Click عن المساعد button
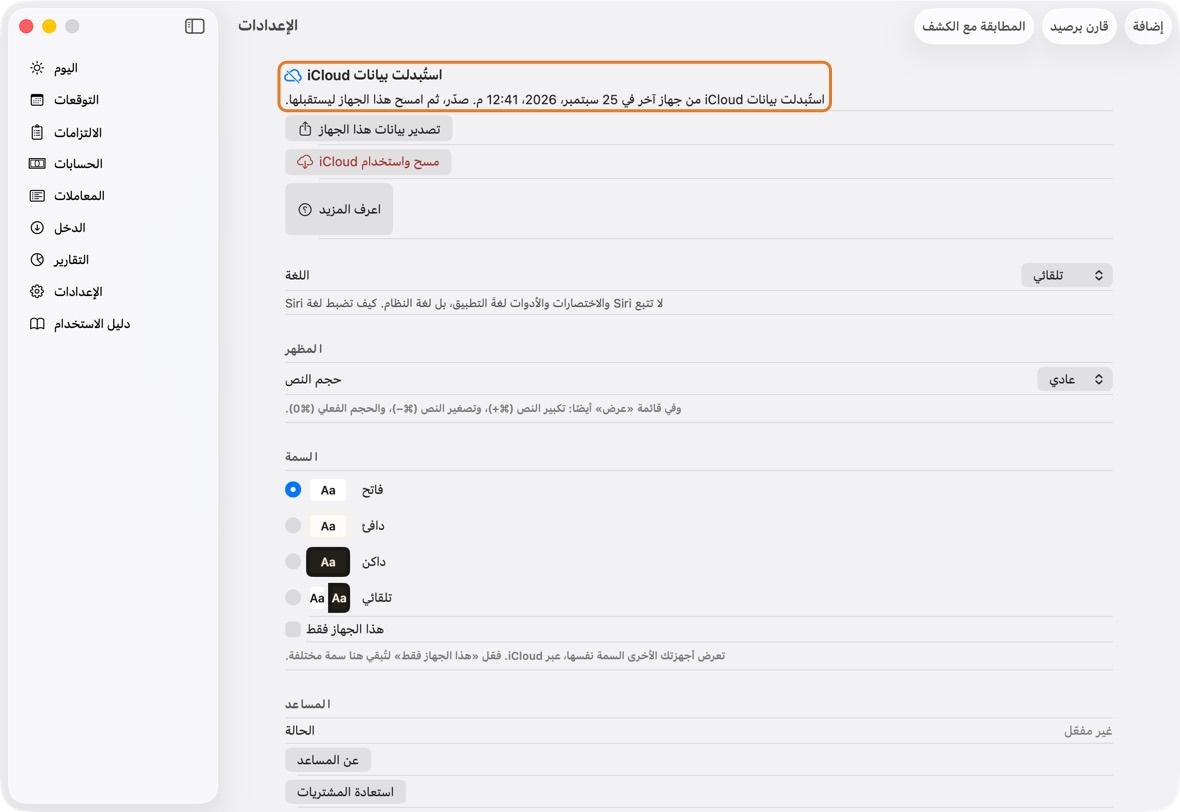 pyautogui.click(x=328, y=760)
